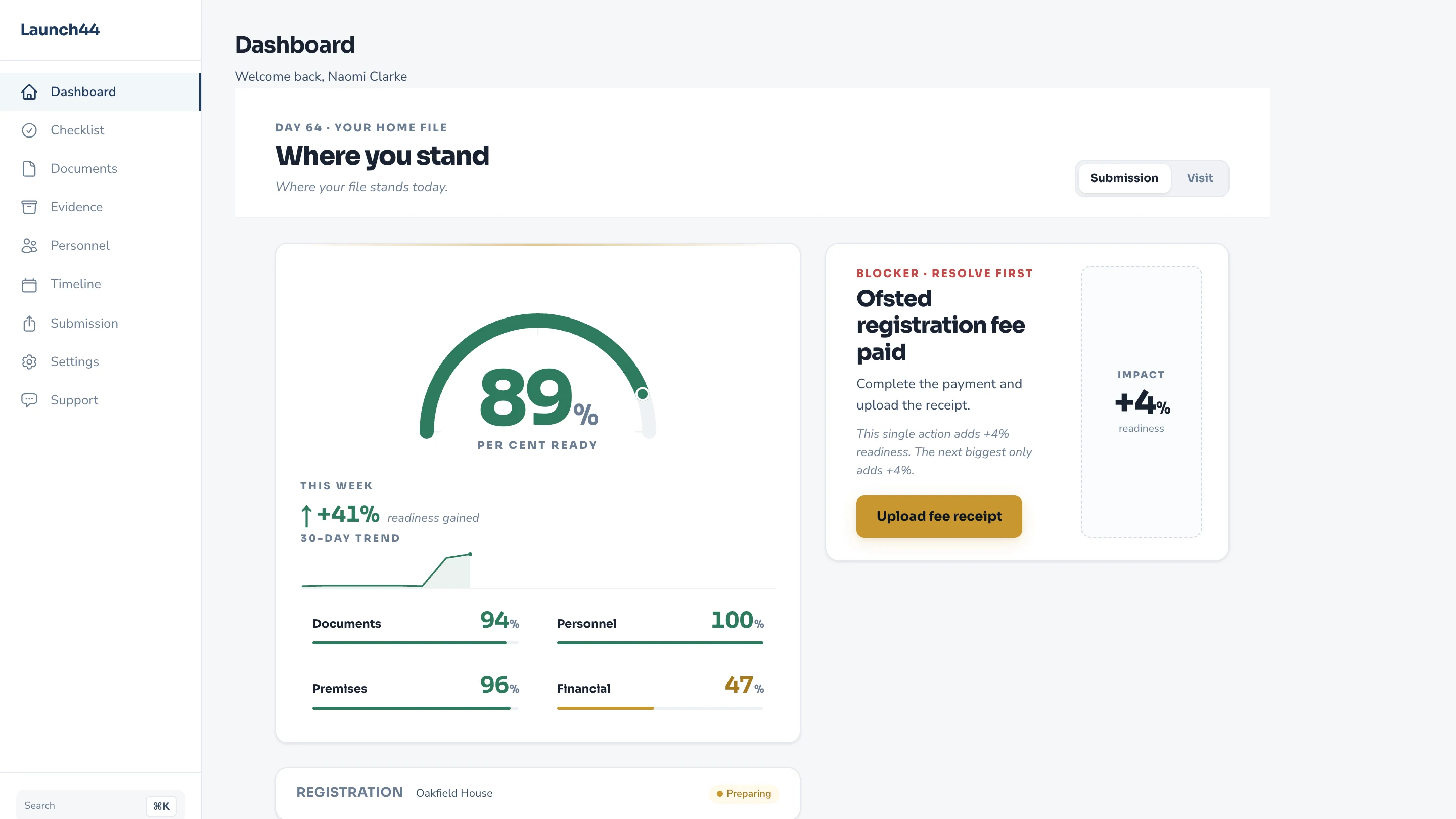Click the Support chat bubble icon
This screenshot has width=1456, height=819.
29,400
